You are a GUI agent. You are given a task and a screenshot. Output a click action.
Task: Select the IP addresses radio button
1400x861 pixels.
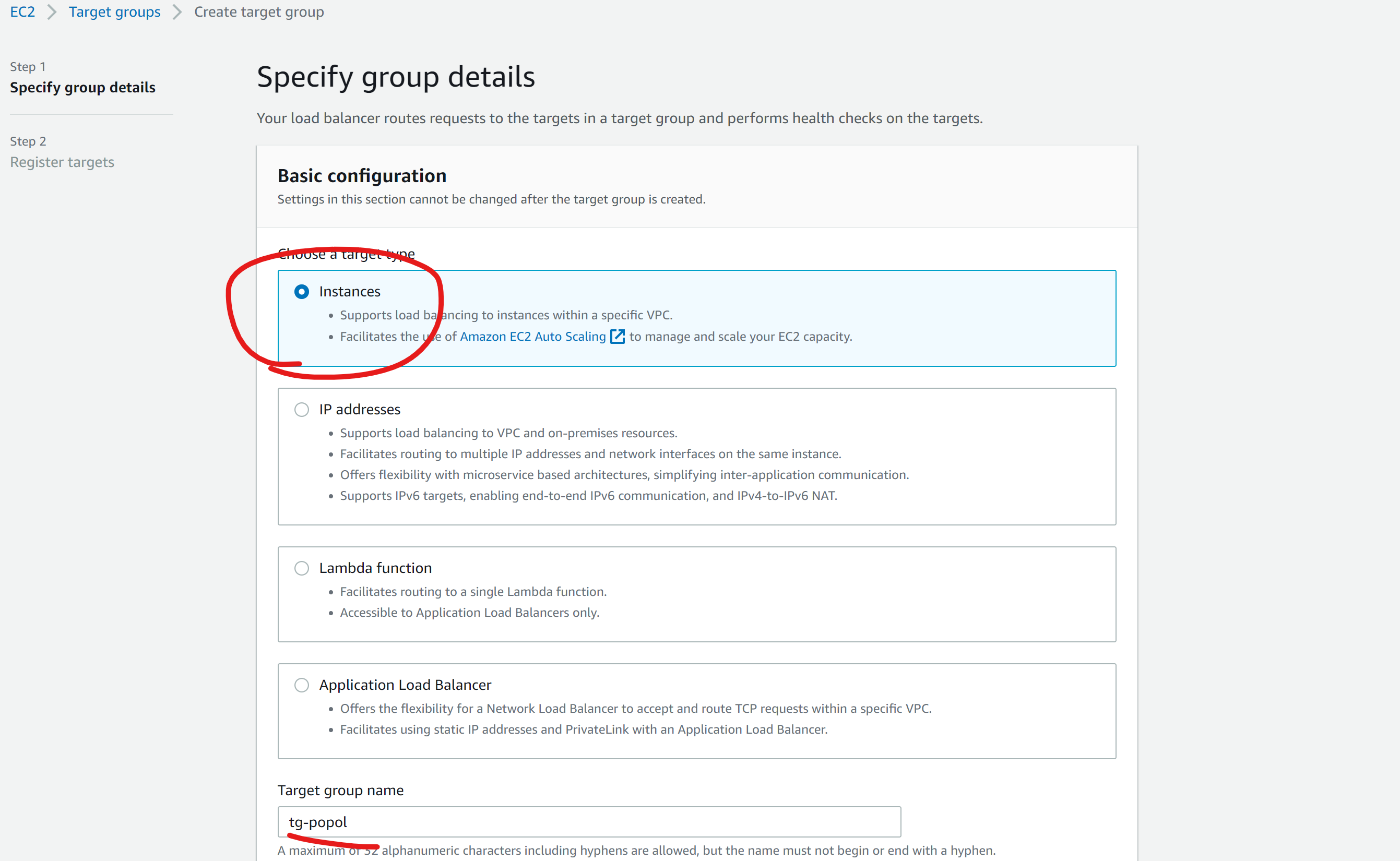[x=302, y=410]
